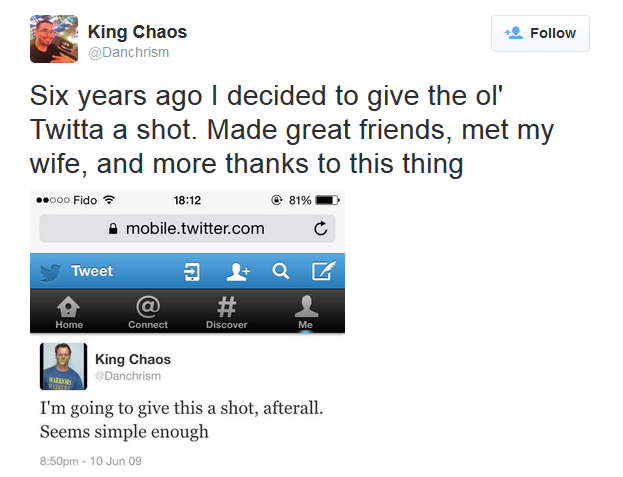This screenshot has height=477, width=623.
Task: Go to the Me tab
Action: [305, 312]
